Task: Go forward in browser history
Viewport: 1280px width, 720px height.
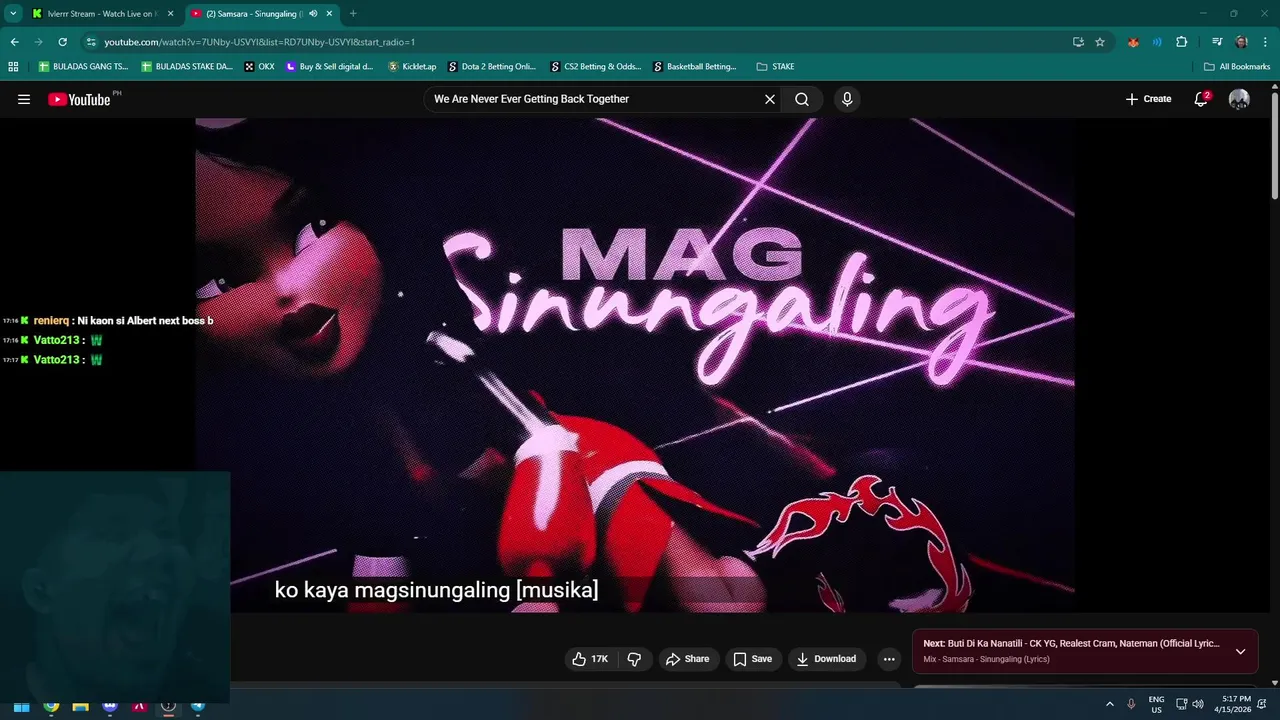Action: click(38, 42)
